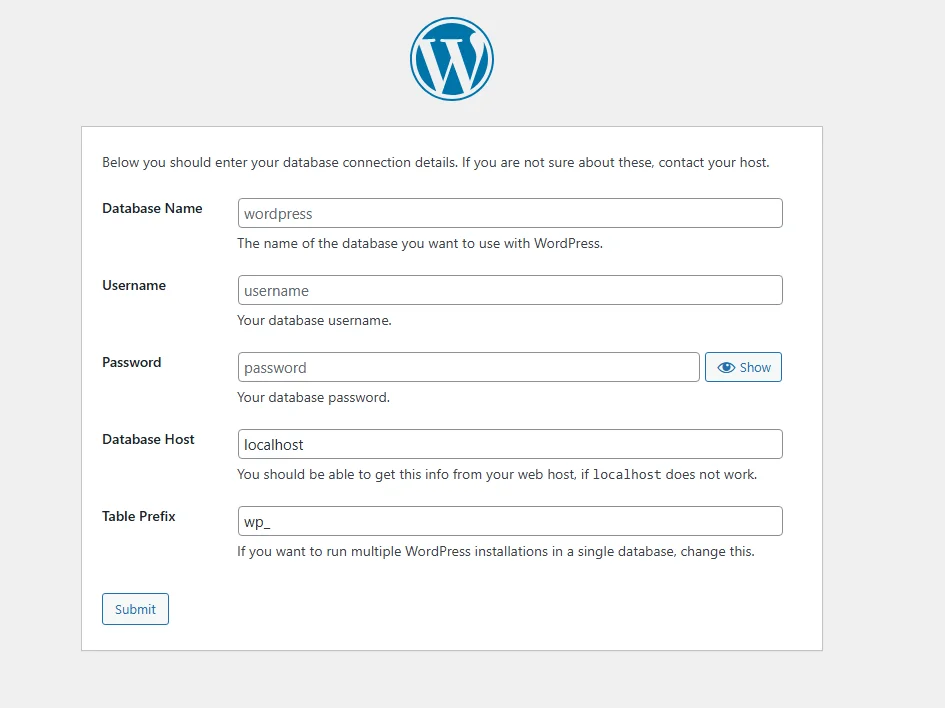Click the Table Prefix label
The height and width of the screenshot is (708, 945).
(x=138, y=516)
